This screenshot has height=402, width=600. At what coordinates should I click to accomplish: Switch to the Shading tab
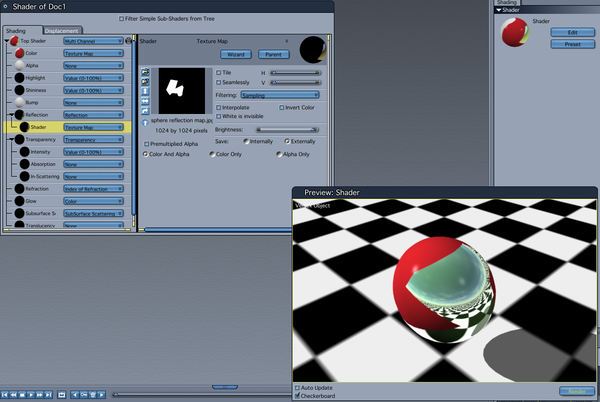21,31
